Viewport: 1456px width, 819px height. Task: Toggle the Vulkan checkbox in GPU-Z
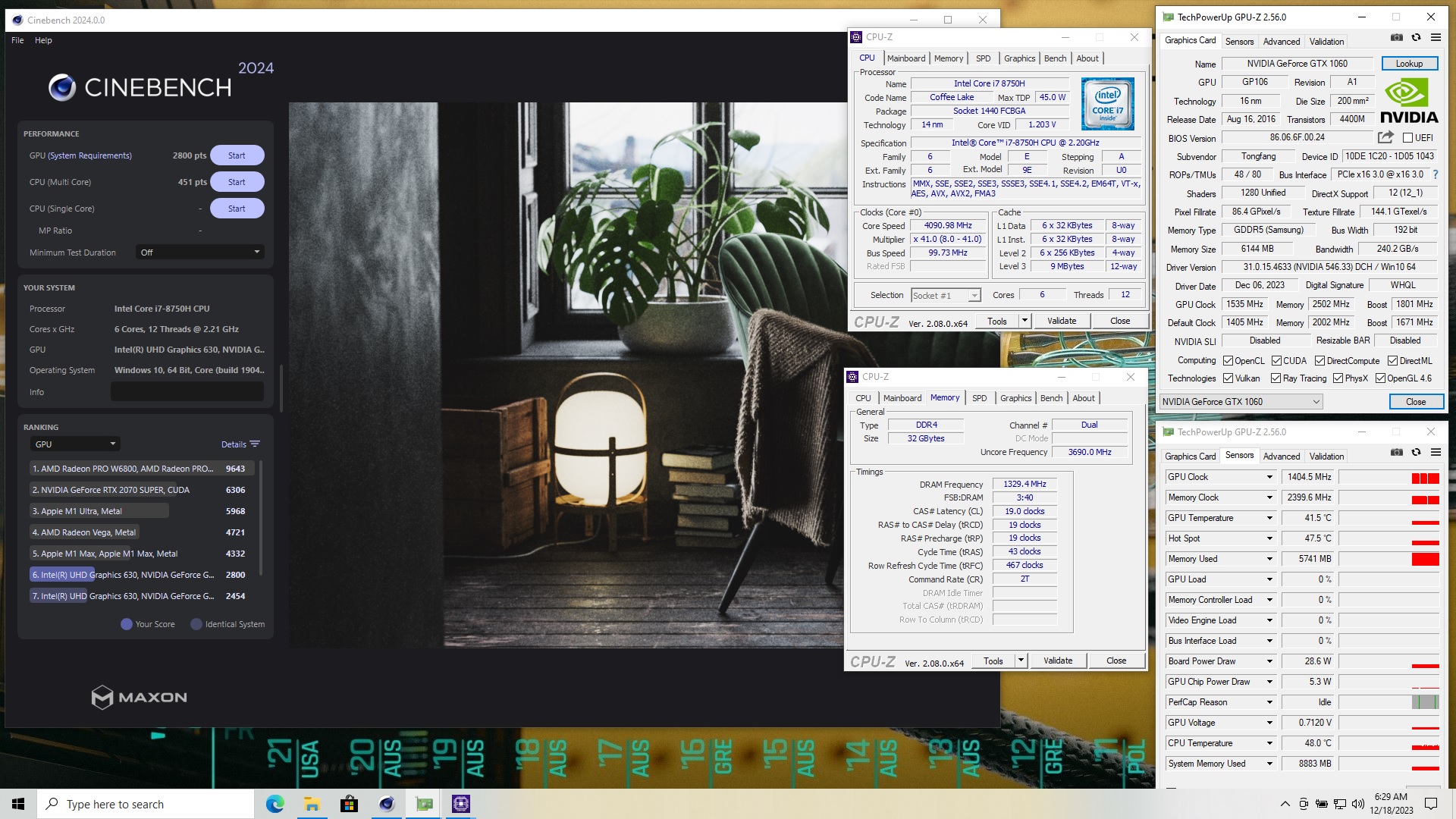coord(1228,378)
